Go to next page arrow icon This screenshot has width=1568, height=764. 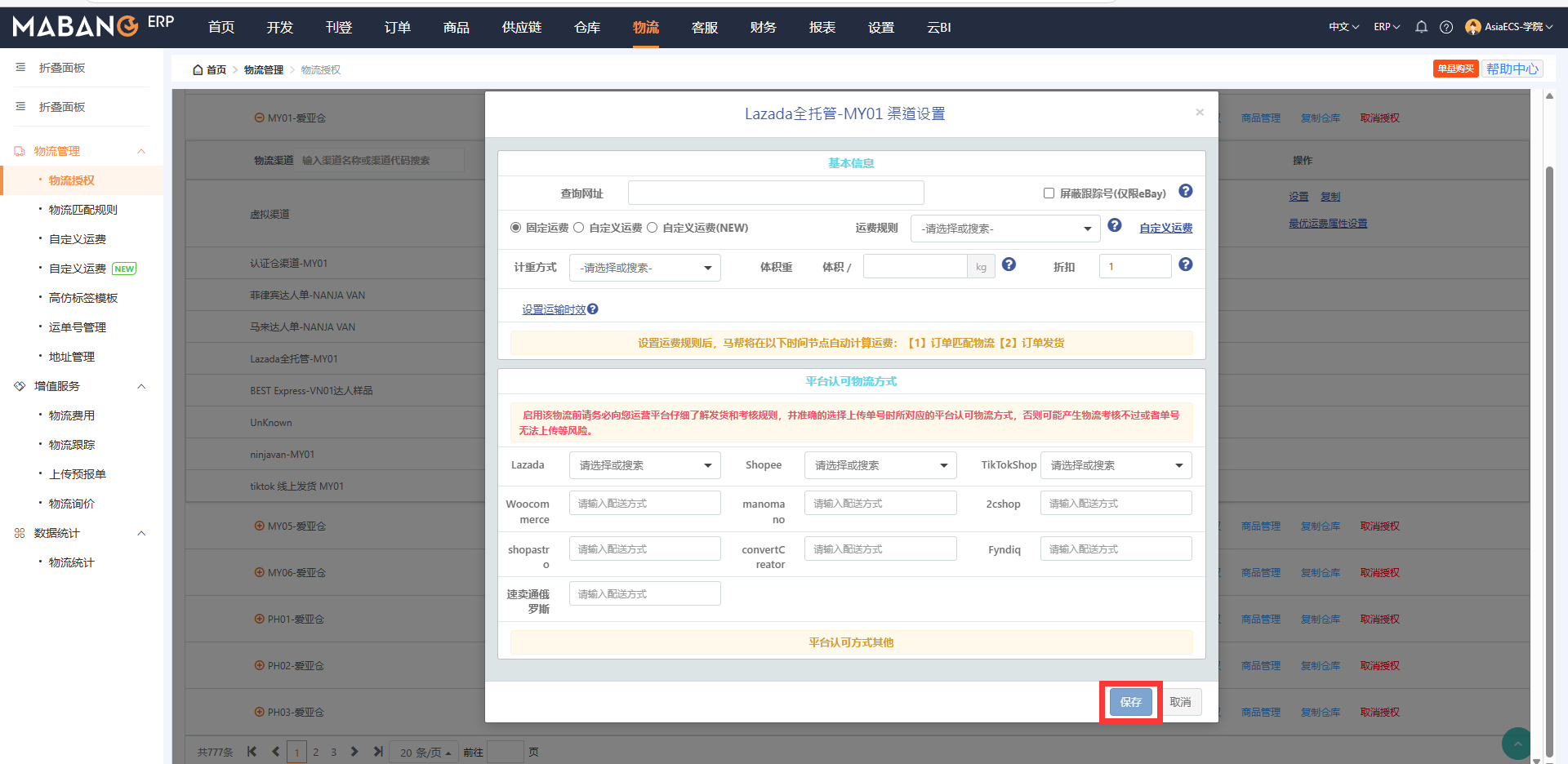point(354,752)
